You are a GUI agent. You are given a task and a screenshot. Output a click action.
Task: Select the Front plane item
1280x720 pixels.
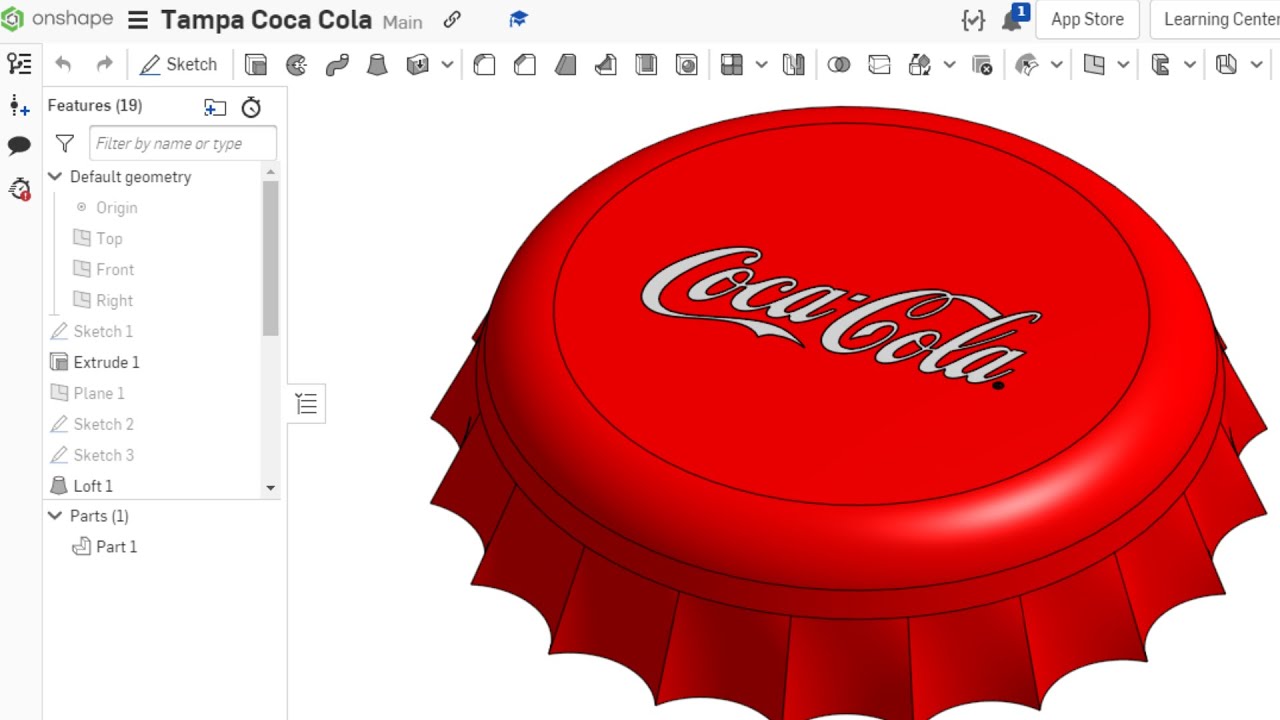115,270
